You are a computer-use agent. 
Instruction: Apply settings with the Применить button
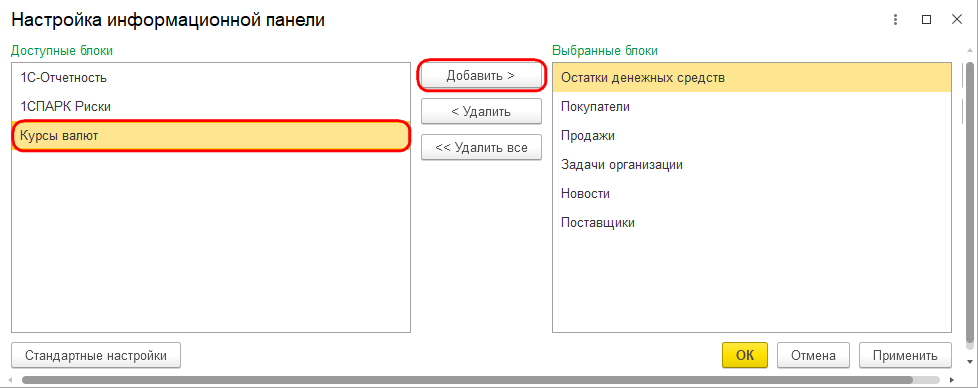905,356
